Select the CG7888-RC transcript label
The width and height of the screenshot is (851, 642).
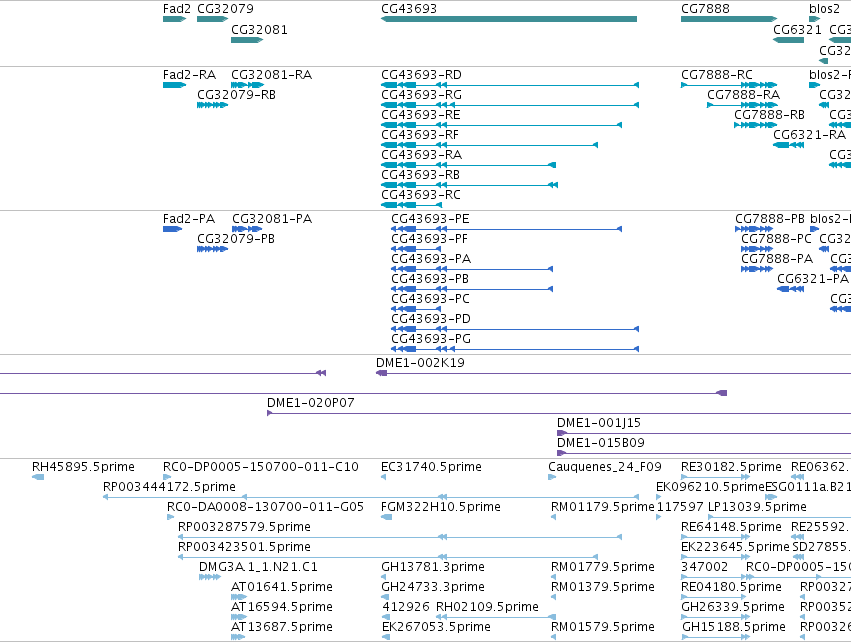pos(717,75)
